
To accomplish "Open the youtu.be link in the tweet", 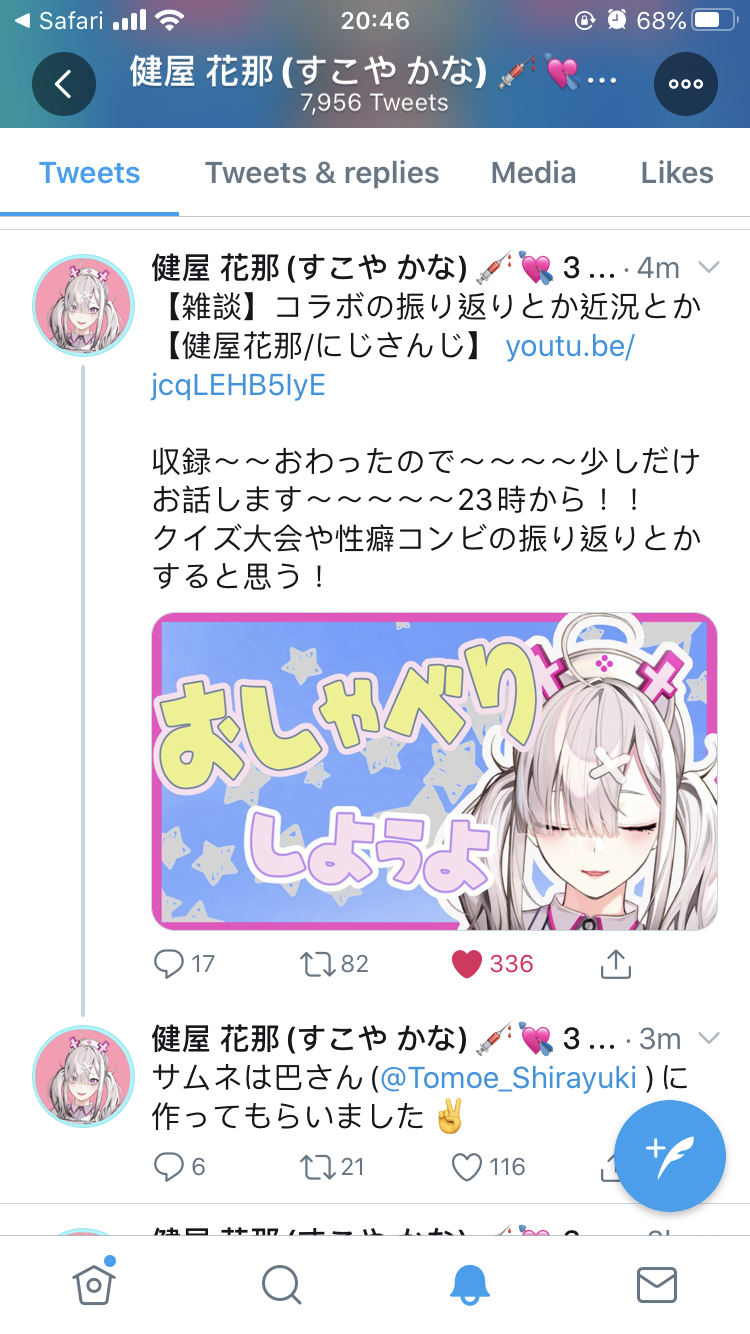I will (x=393, y=366).
